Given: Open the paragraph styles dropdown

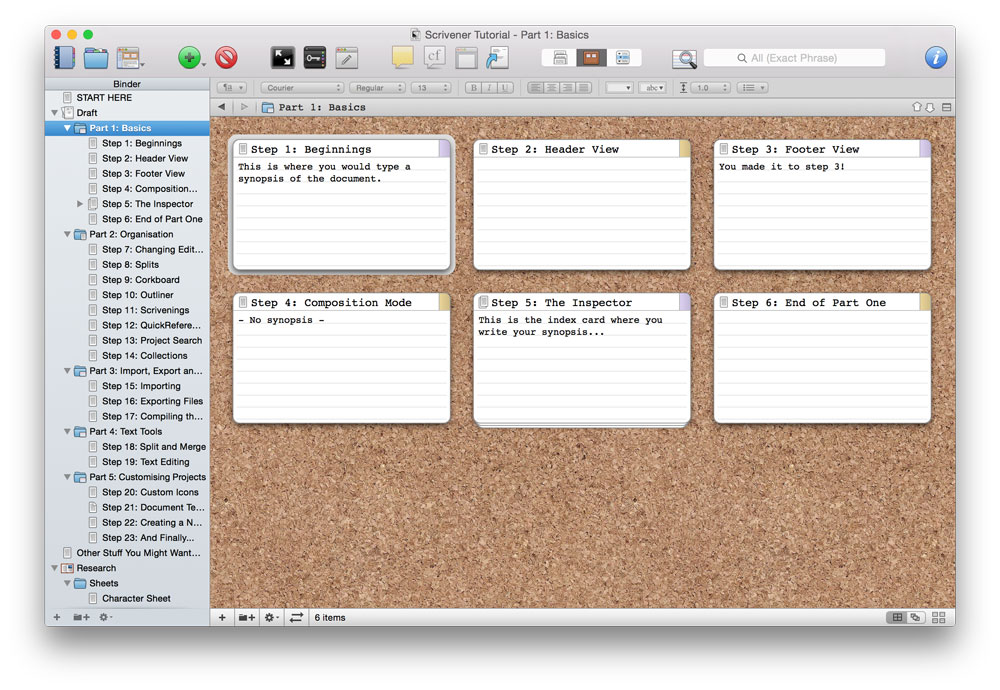Looking at the screenshot, I should pos(232,87).
